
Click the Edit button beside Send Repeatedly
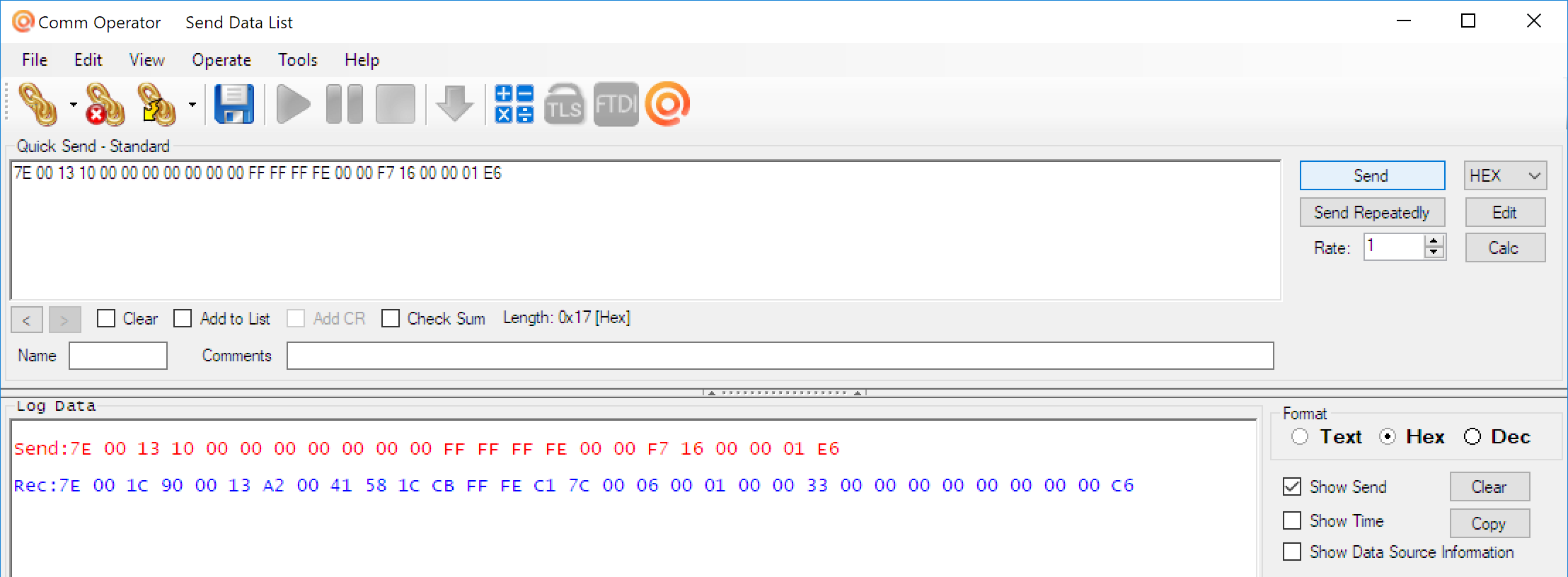1505,212
